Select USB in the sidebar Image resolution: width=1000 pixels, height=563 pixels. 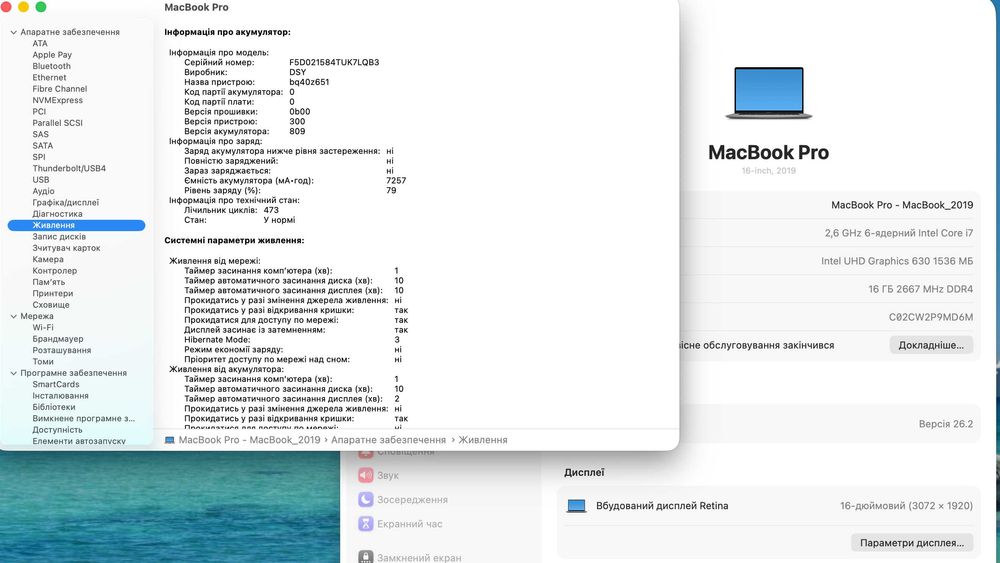tap(41, 180)
